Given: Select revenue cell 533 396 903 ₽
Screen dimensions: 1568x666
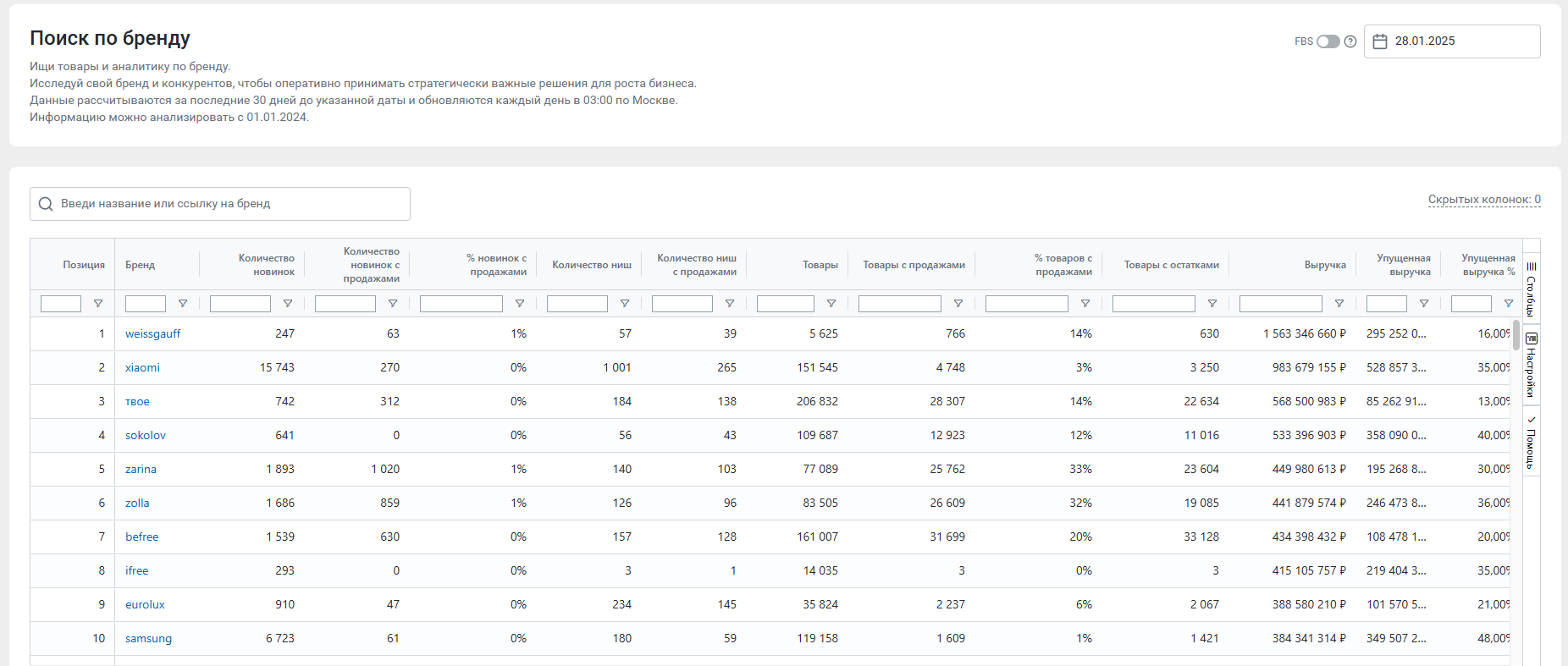Looking at the screenshot, I should [x=1309, y=435].
